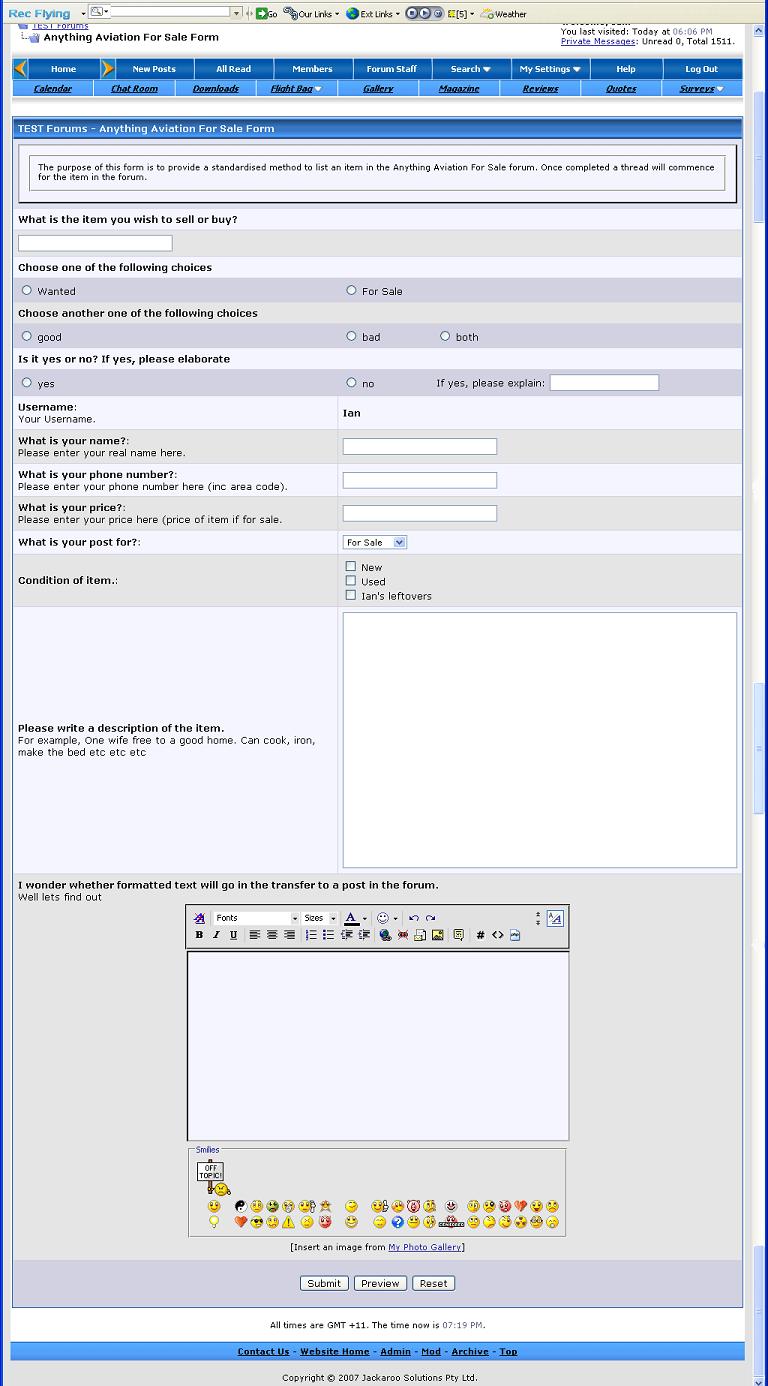Align editor text right
The width and height of the screenshot is (768, 1386).
(289, 935)
